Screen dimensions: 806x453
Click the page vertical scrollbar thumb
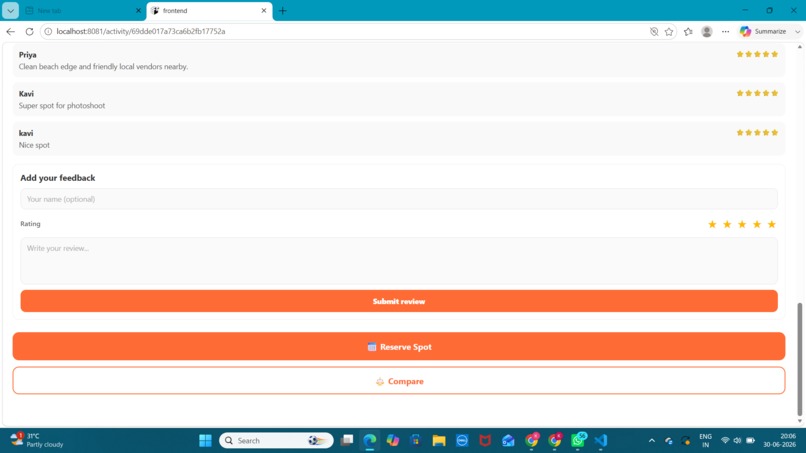pos(799,359)
